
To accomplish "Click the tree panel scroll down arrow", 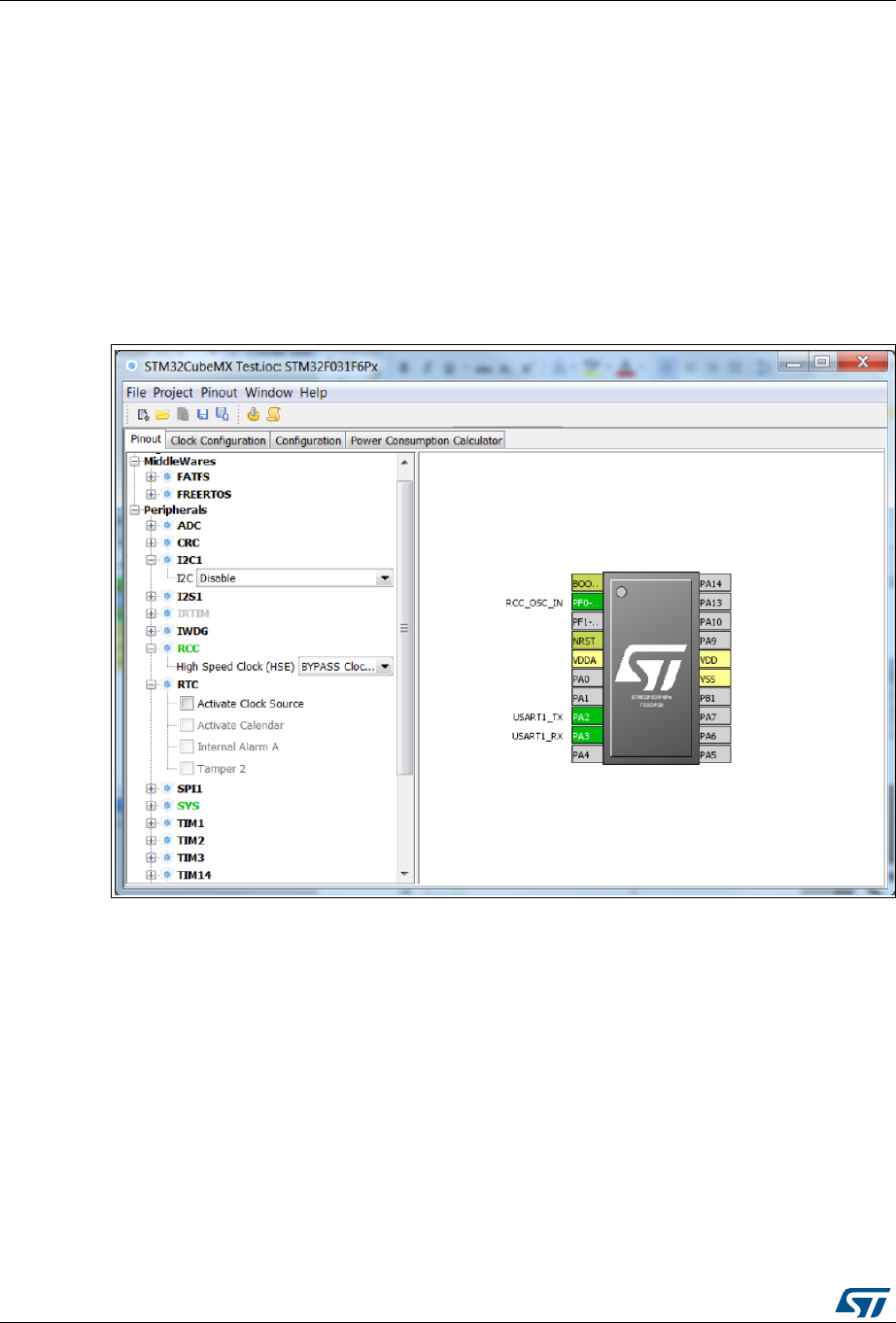I will [x=406, y=874].
